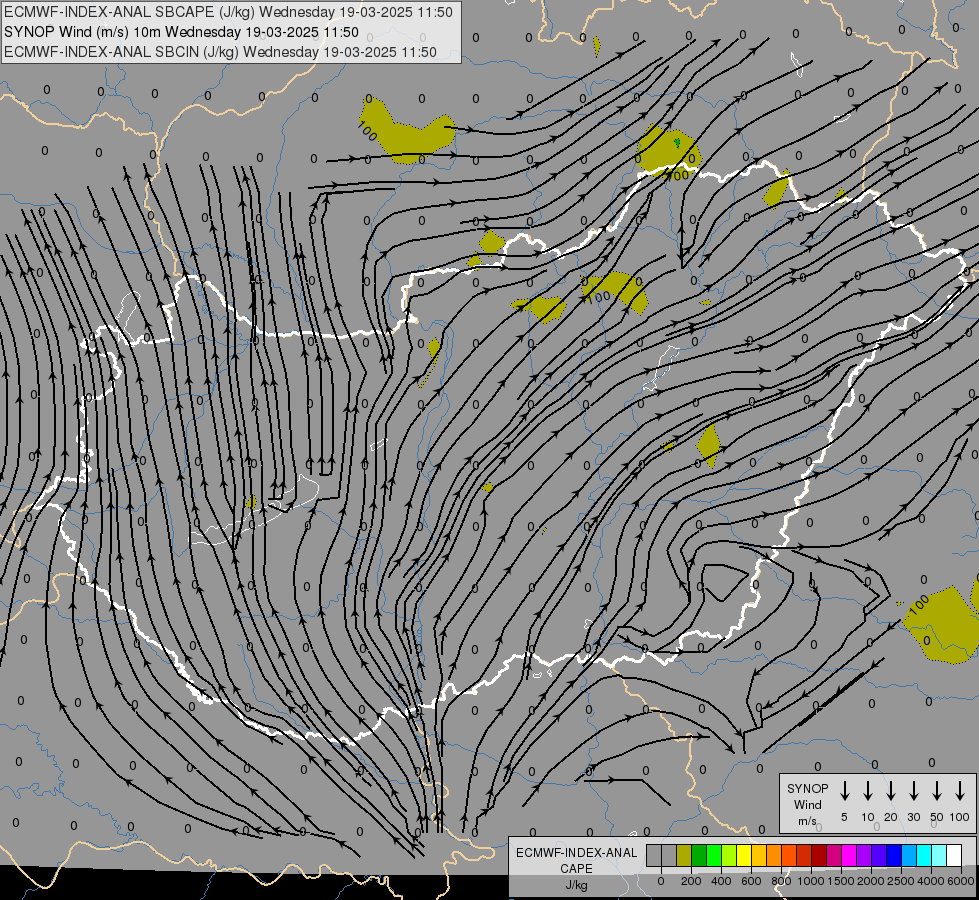Click the 400 tick label in CAPE legend

[x=721, y=881]
